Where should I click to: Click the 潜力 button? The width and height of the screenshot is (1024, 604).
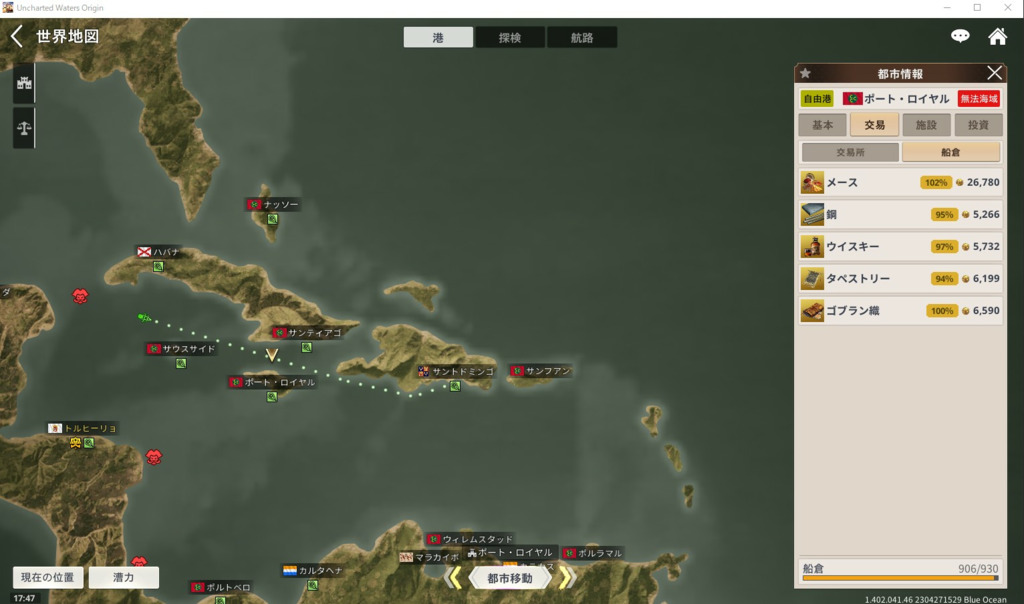pos(123,577)
